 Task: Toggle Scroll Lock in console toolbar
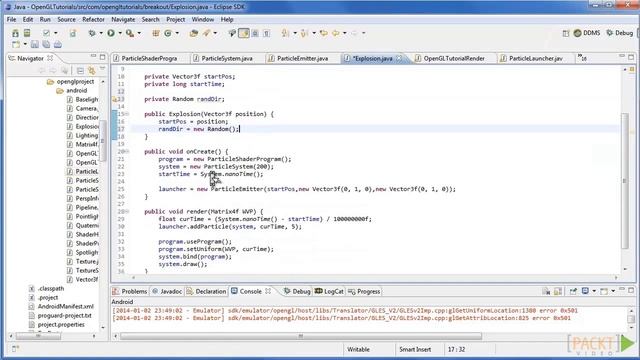[x=558, y=291]
